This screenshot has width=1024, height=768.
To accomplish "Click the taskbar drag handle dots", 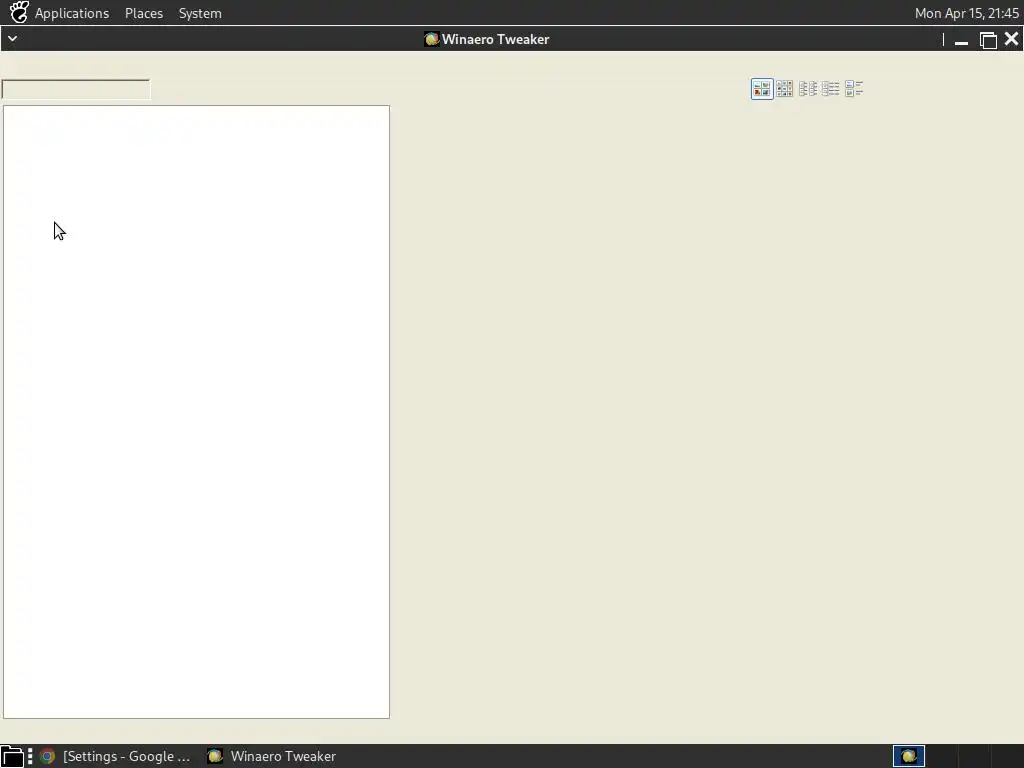I will (30, 756).
